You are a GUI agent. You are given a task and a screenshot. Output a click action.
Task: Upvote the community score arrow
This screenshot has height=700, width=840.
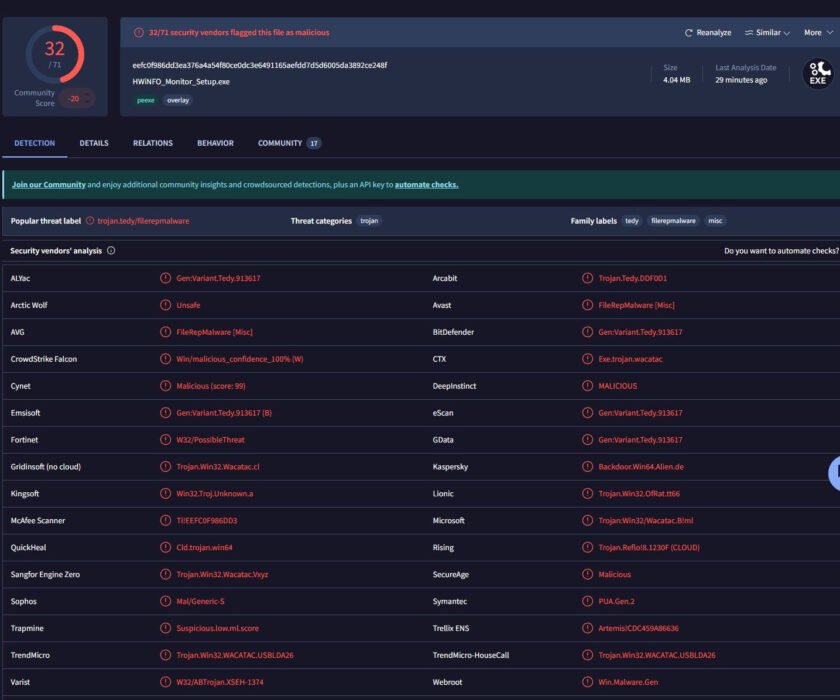[88, 94]
